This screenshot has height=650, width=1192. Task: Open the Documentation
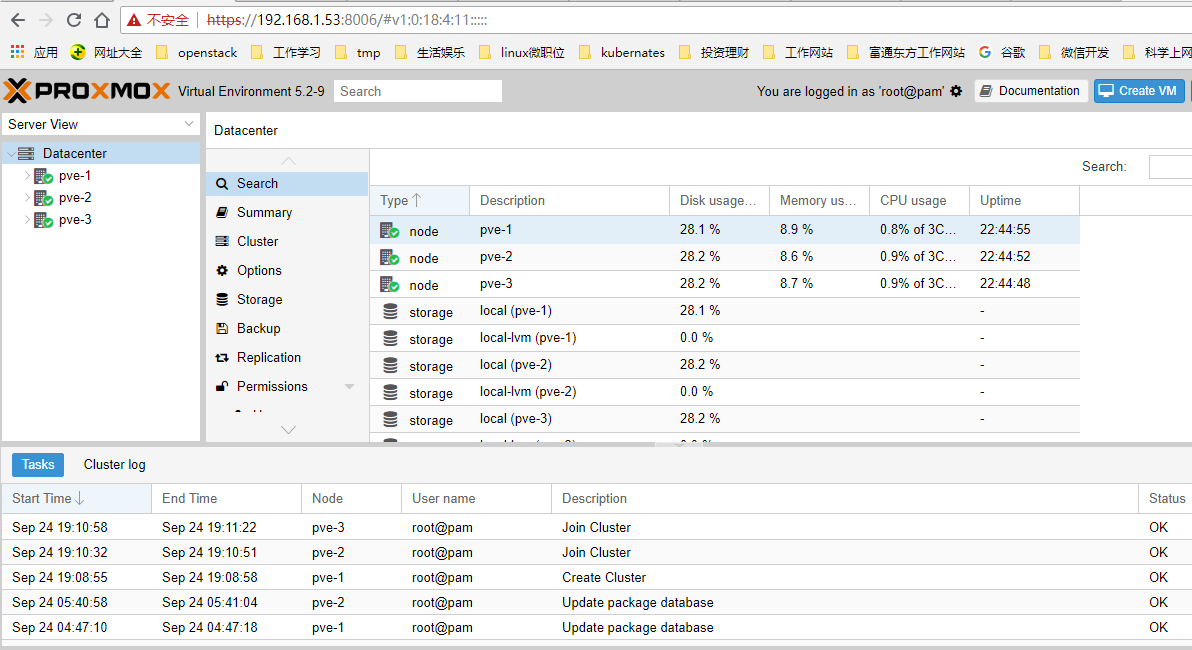(1031, 90)
